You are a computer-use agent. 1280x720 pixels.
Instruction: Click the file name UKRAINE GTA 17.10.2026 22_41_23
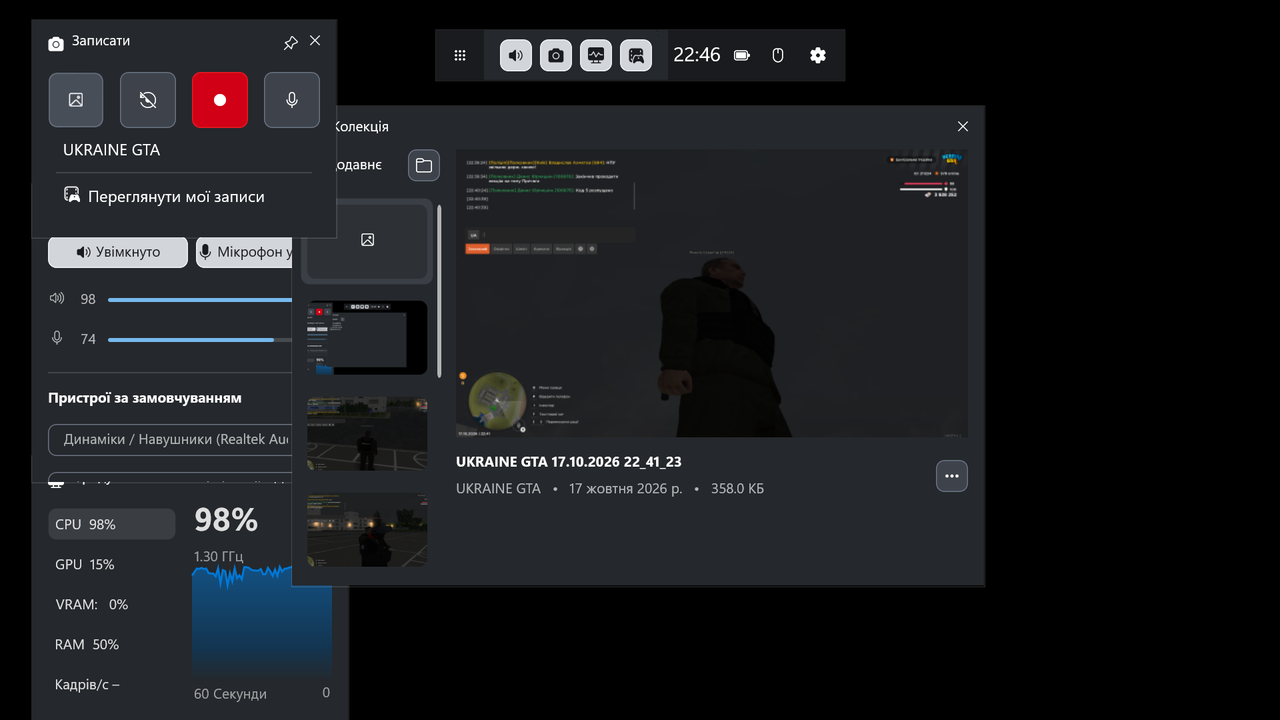tap(569, 462)
